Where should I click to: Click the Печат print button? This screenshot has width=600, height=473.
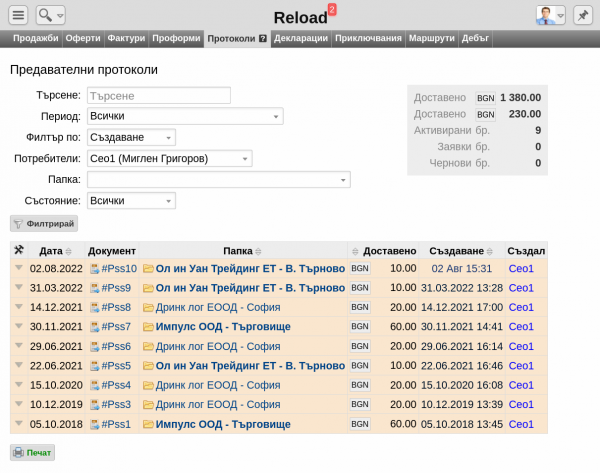click(x=32, y=452)
